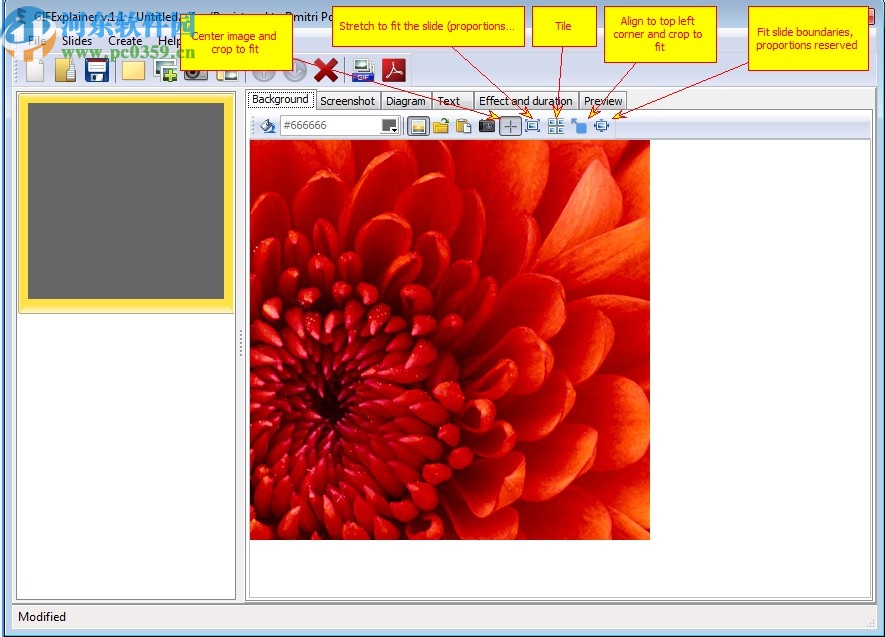
Task: Toggle the background image button
Action: (418, 126)
